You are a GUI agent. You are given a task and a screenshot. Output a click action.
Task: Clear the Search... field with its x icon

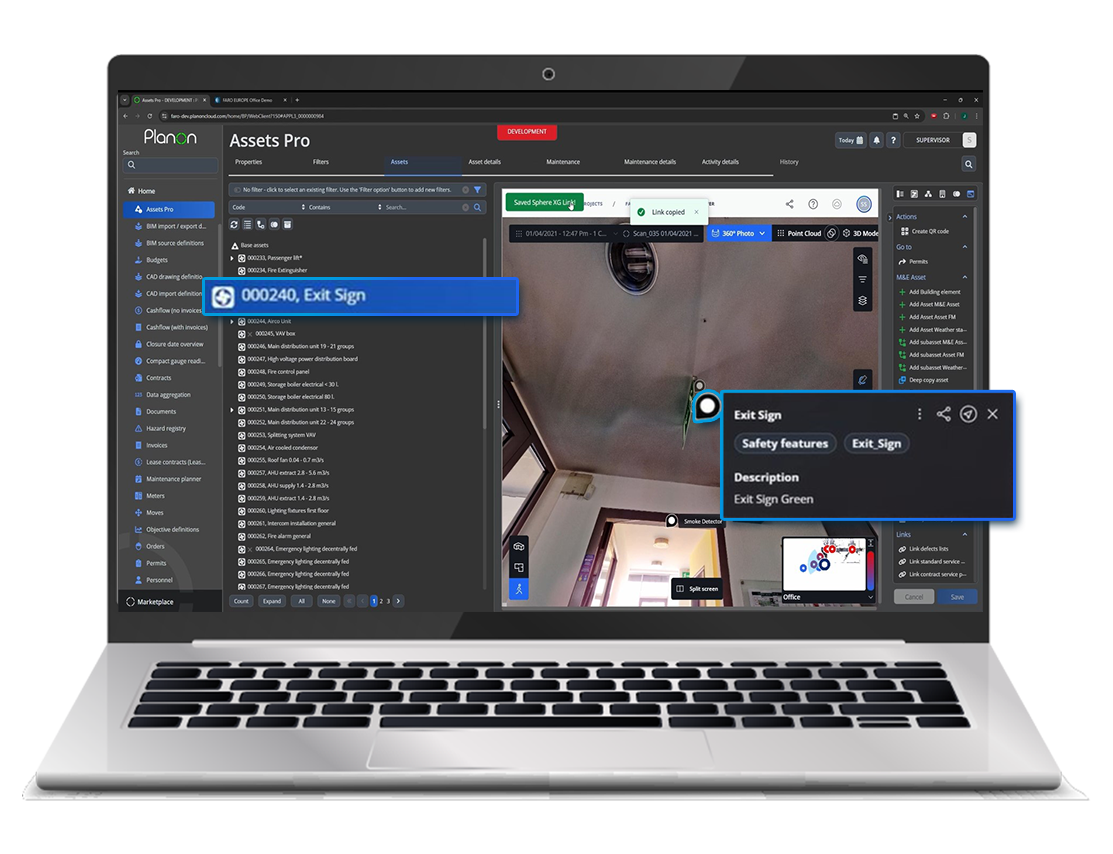click(x=466, y=207)
